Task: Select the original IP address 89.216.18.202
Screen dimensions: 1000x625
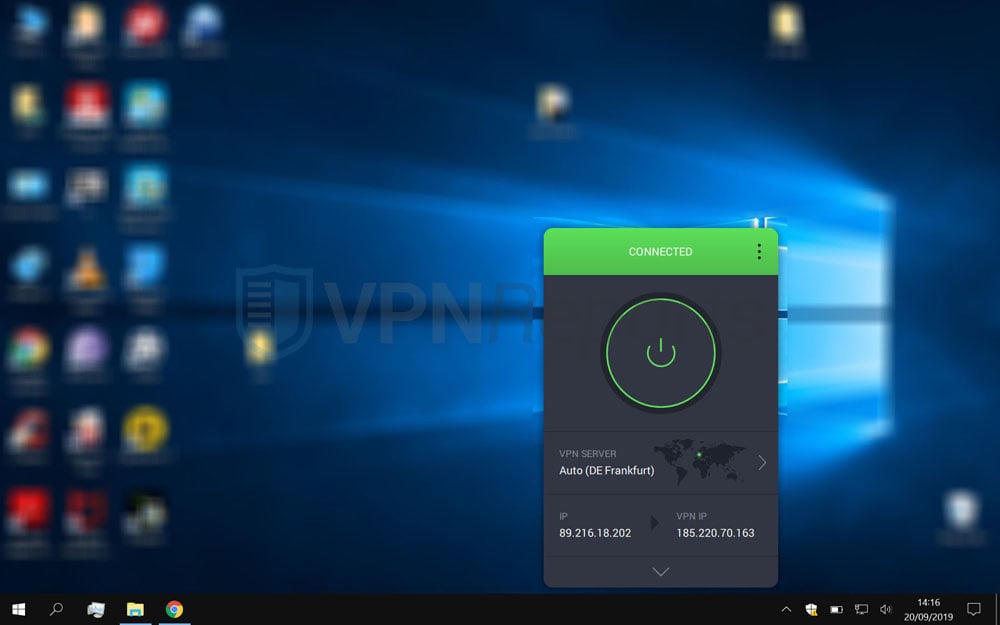Action: (595, 533)
